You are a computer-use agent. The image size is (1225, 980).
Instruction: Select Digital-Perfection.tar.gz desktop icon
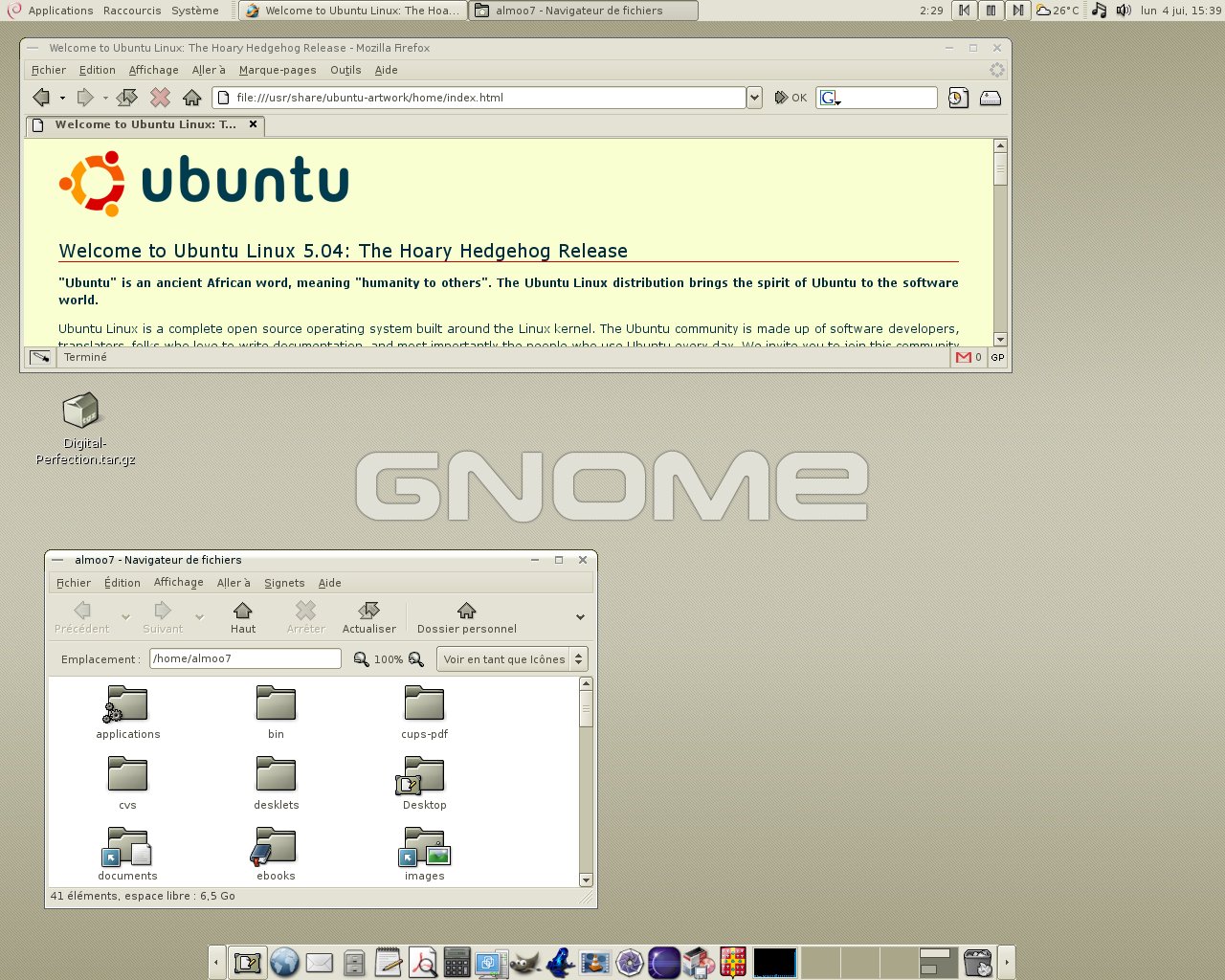pyautogui.click(x=85, y=429)
